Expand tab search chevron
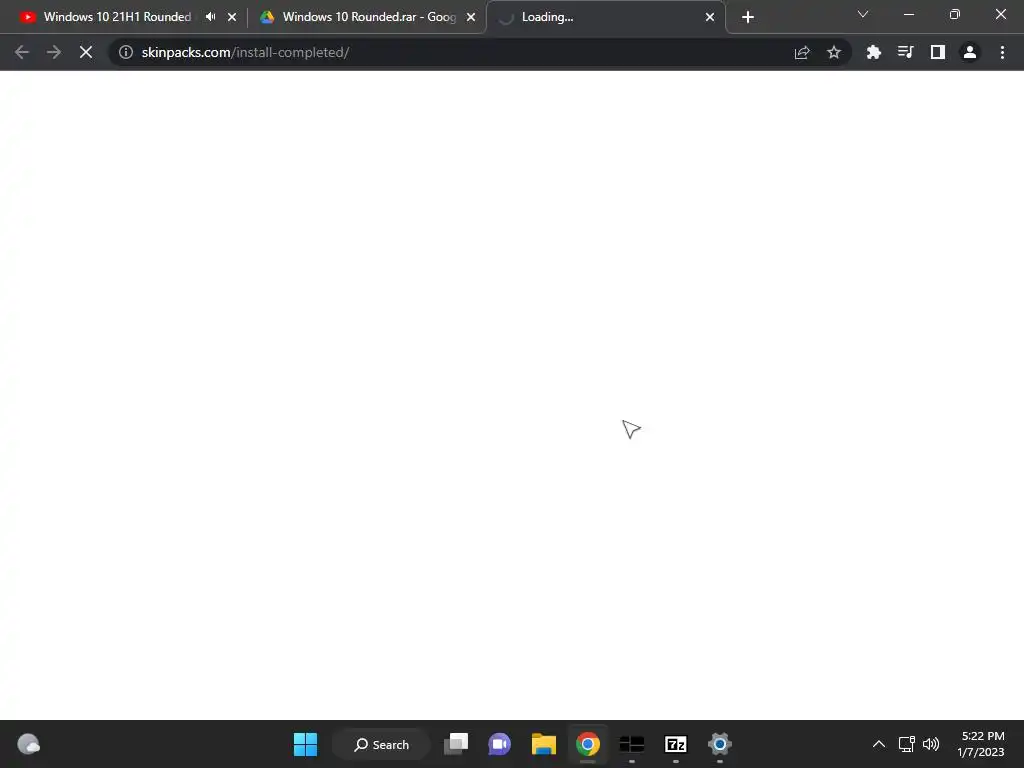 coord(863,14)
